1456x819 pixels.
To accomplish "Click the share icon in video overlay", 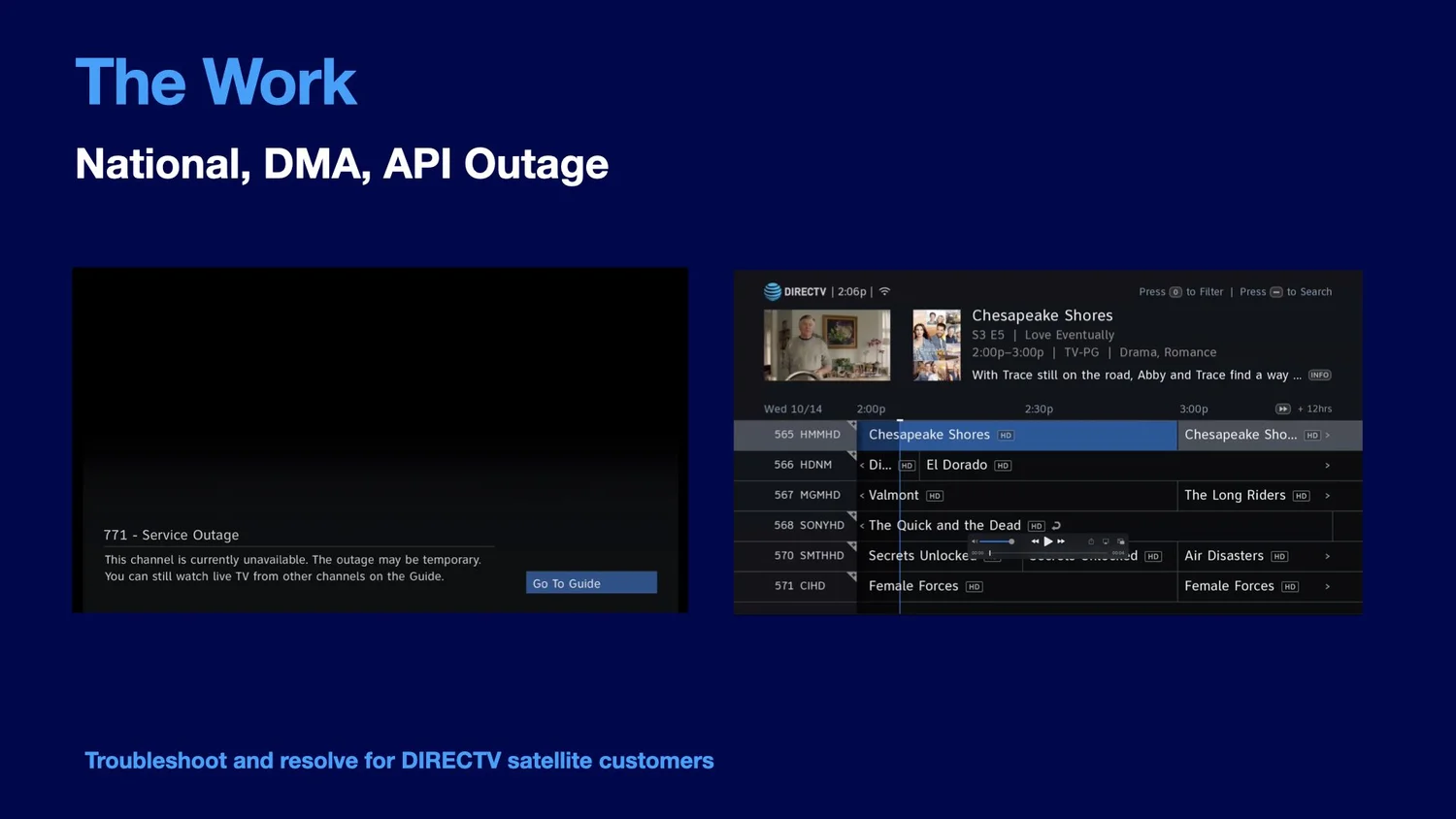I will click(x=1091, y=541).
